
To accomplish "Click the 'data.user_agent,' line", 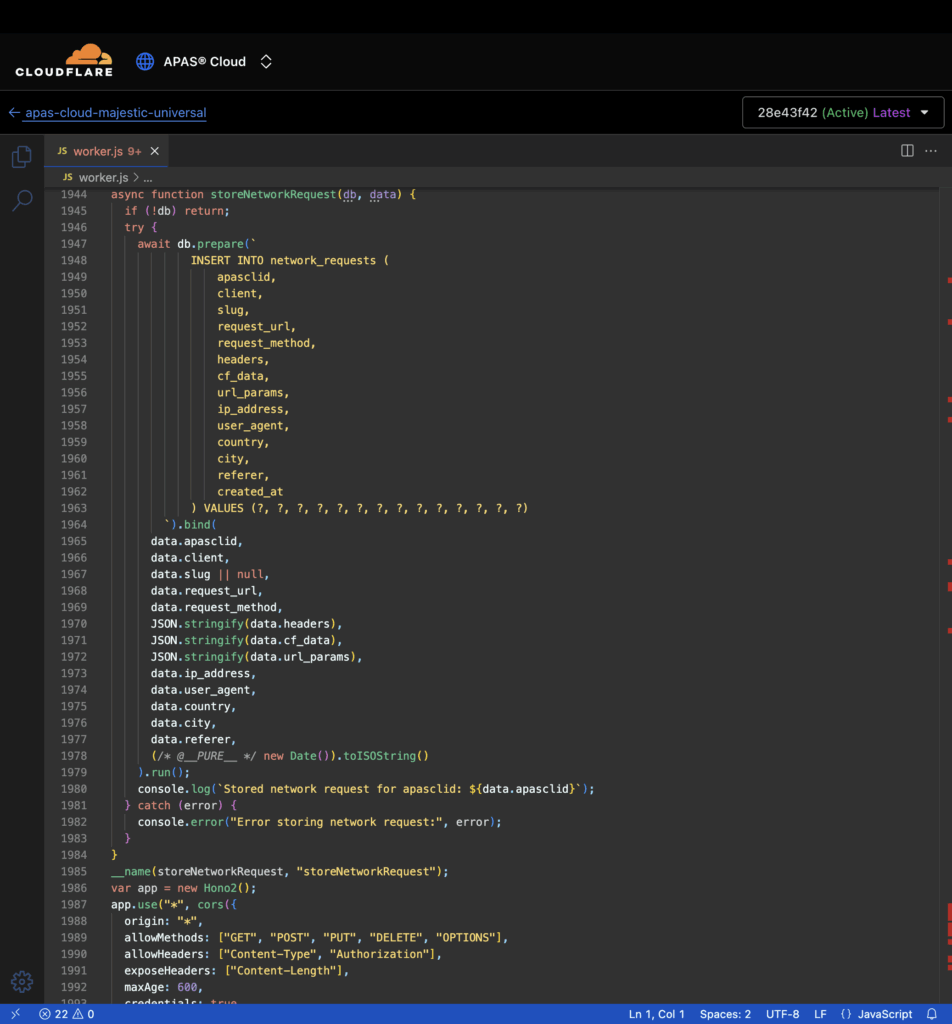I will click(203, 690).
